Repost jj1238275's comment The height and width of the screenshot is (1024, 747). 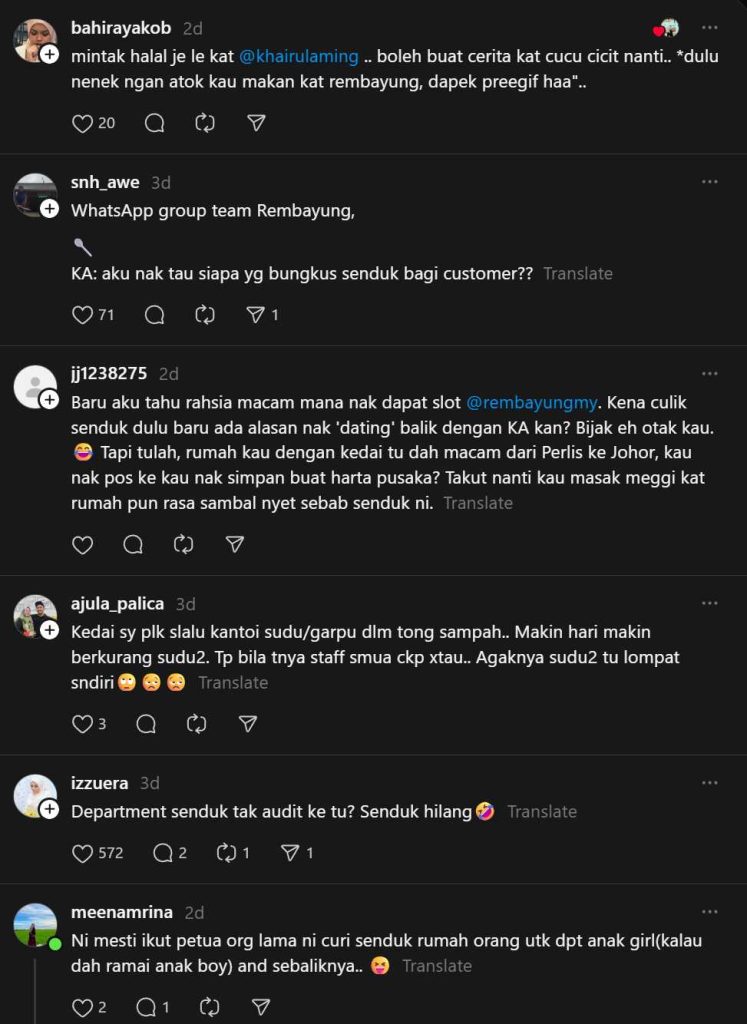point(183,544)
